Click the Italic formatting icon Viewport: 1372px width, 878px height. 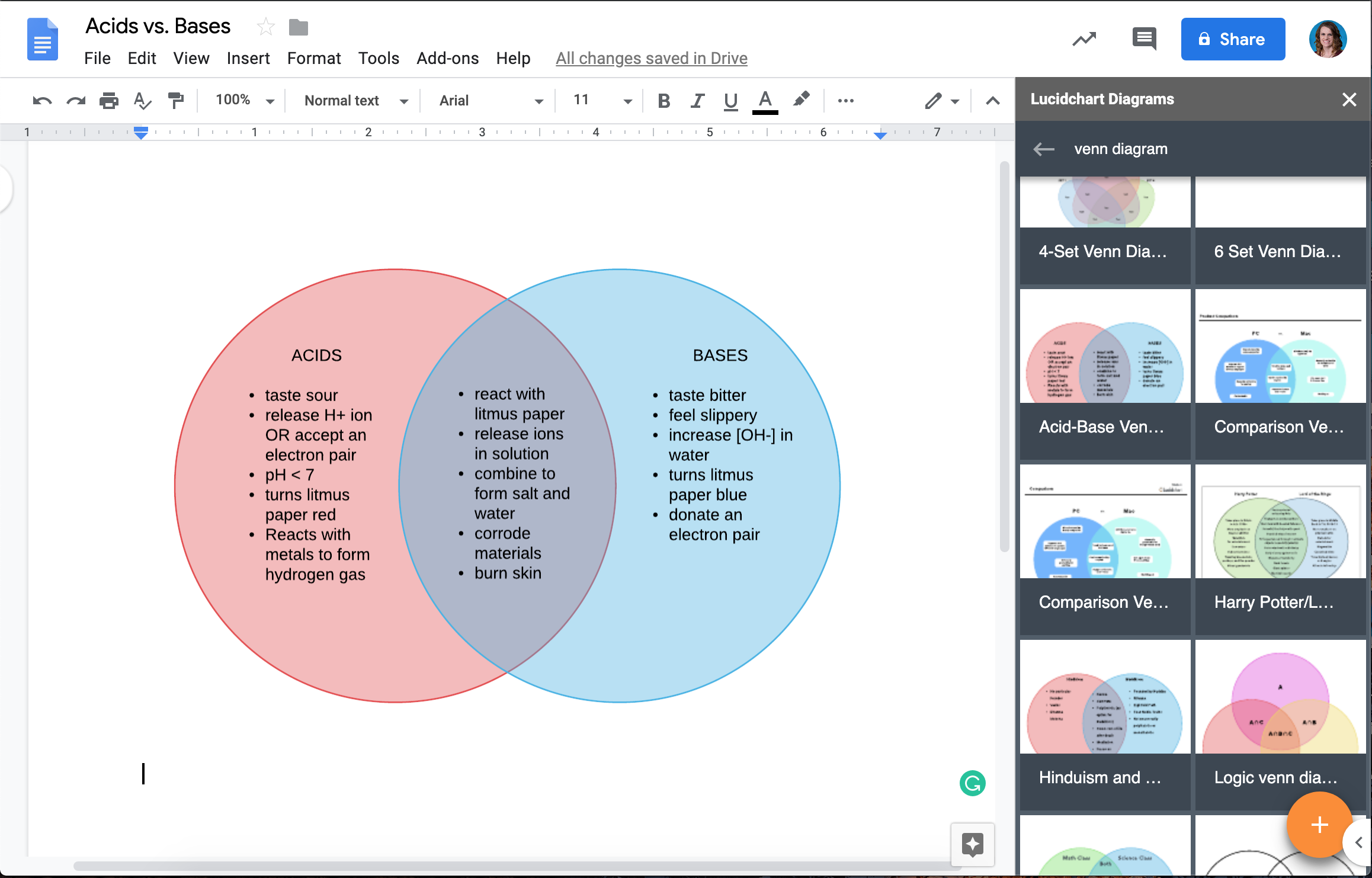[x=696, y=100]
